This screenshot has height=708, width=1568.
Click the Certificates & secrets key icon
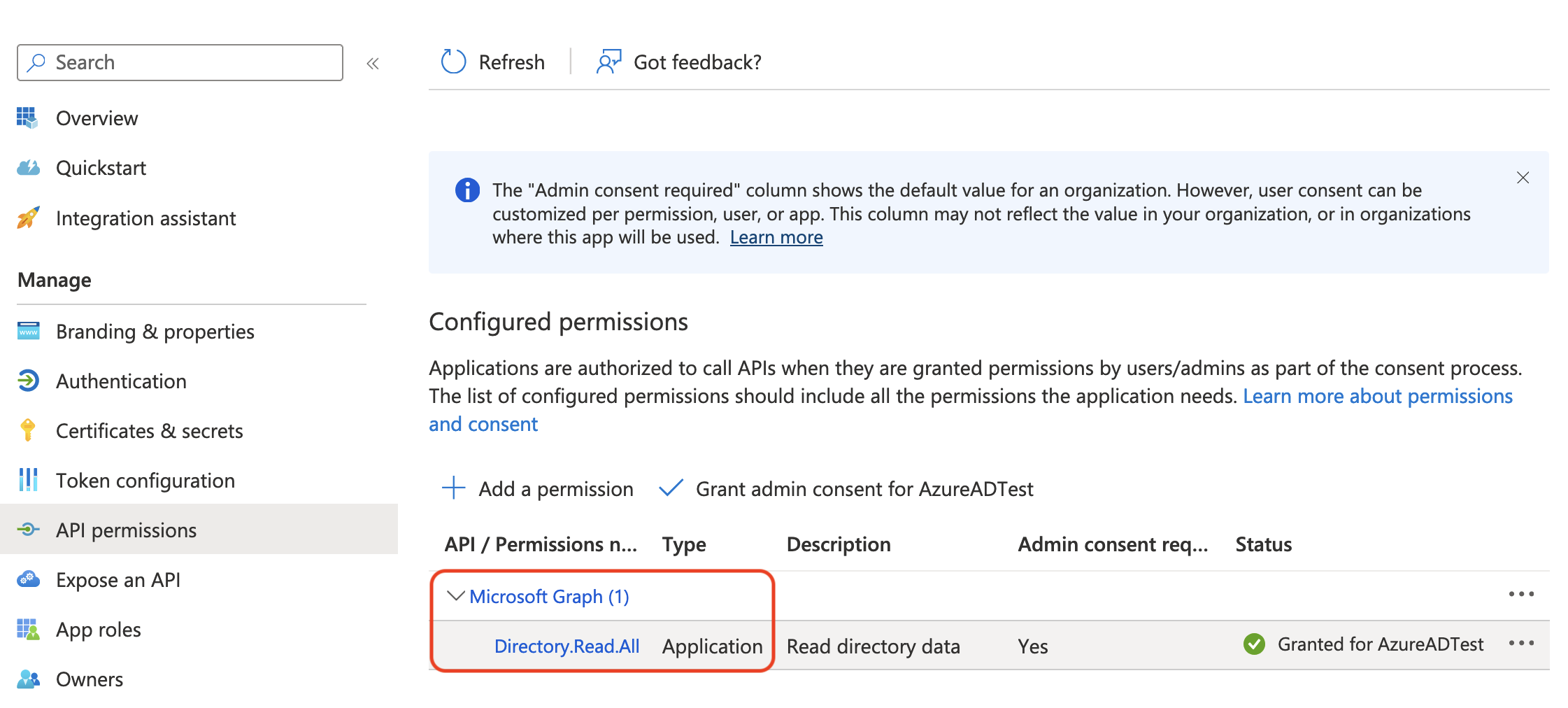point(28,430)
